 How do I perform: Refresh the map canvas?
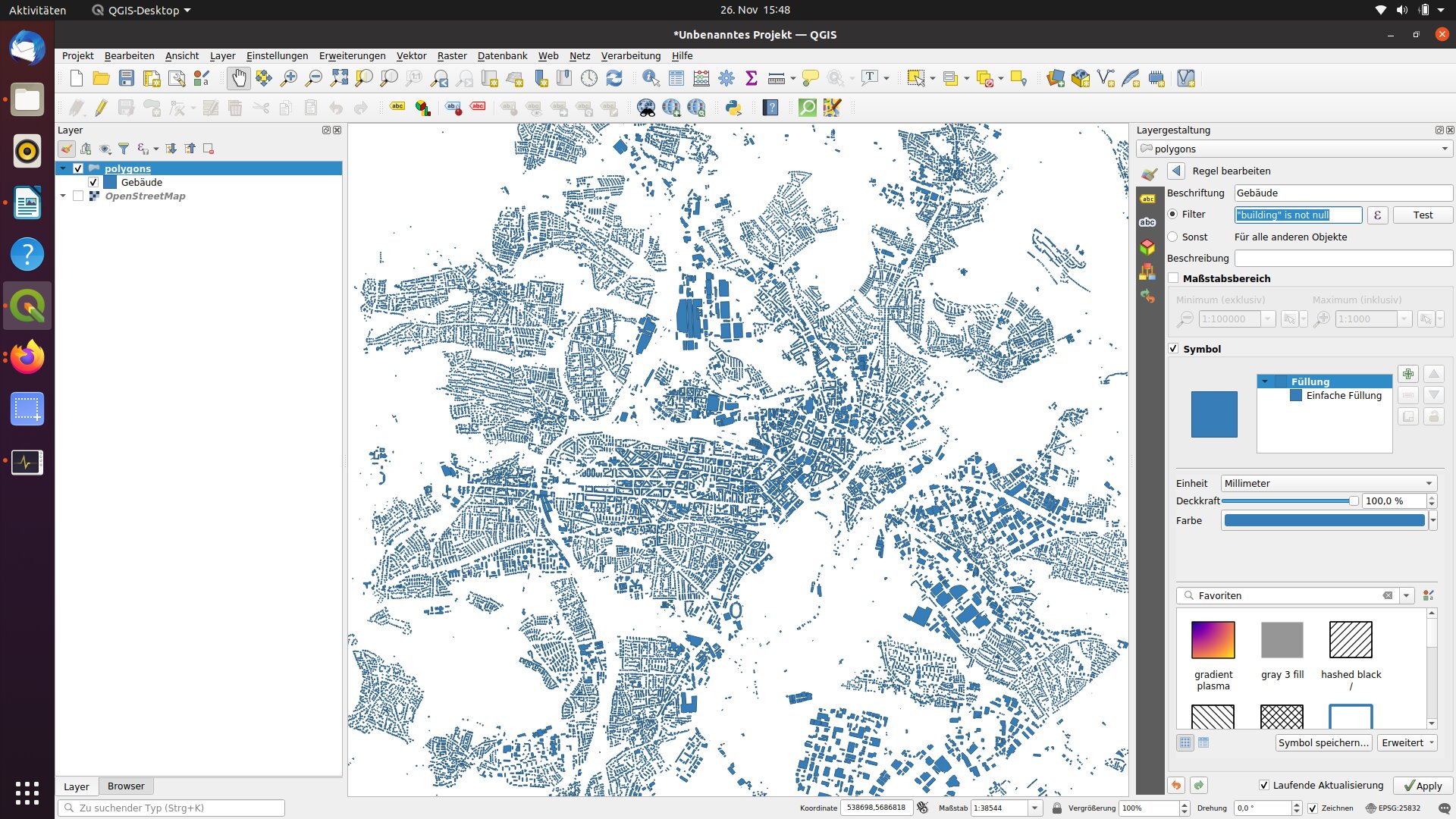click(614, 78)
